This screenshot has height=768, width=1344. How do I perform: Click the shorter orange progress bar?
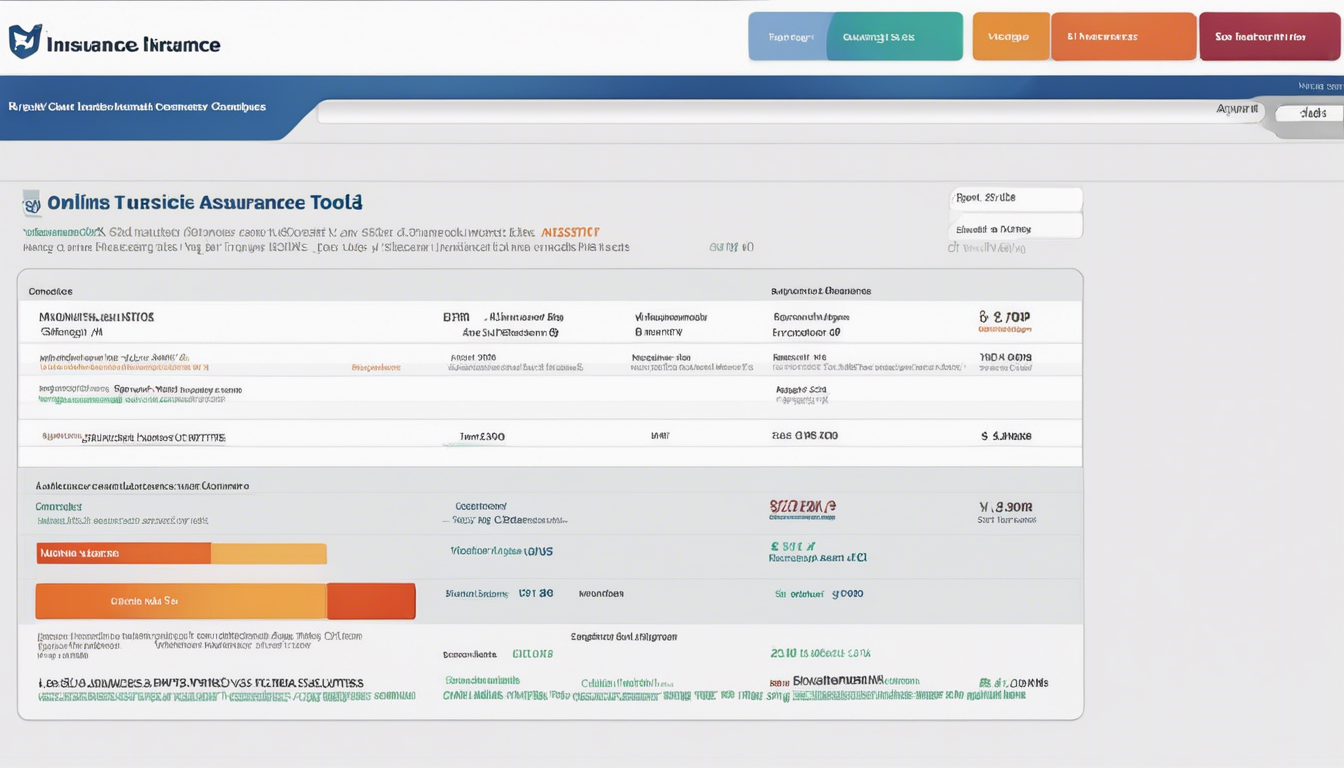[181, 553]
